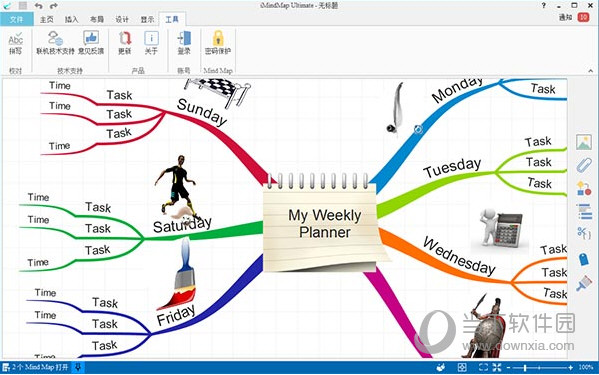The width and height of the screenshot is (599, 375).
Task: Open online technical support
Action: 55,43
